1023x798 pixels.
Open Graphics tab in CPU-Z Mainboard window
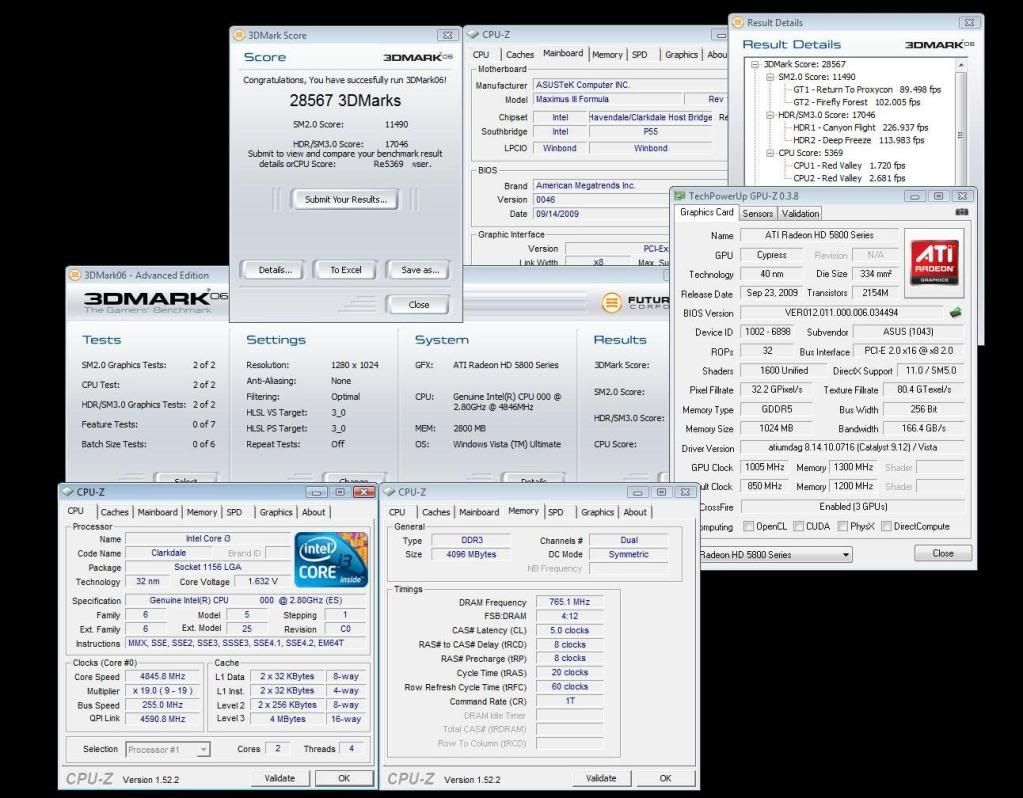pyautogui.click(x=681, y=55)
